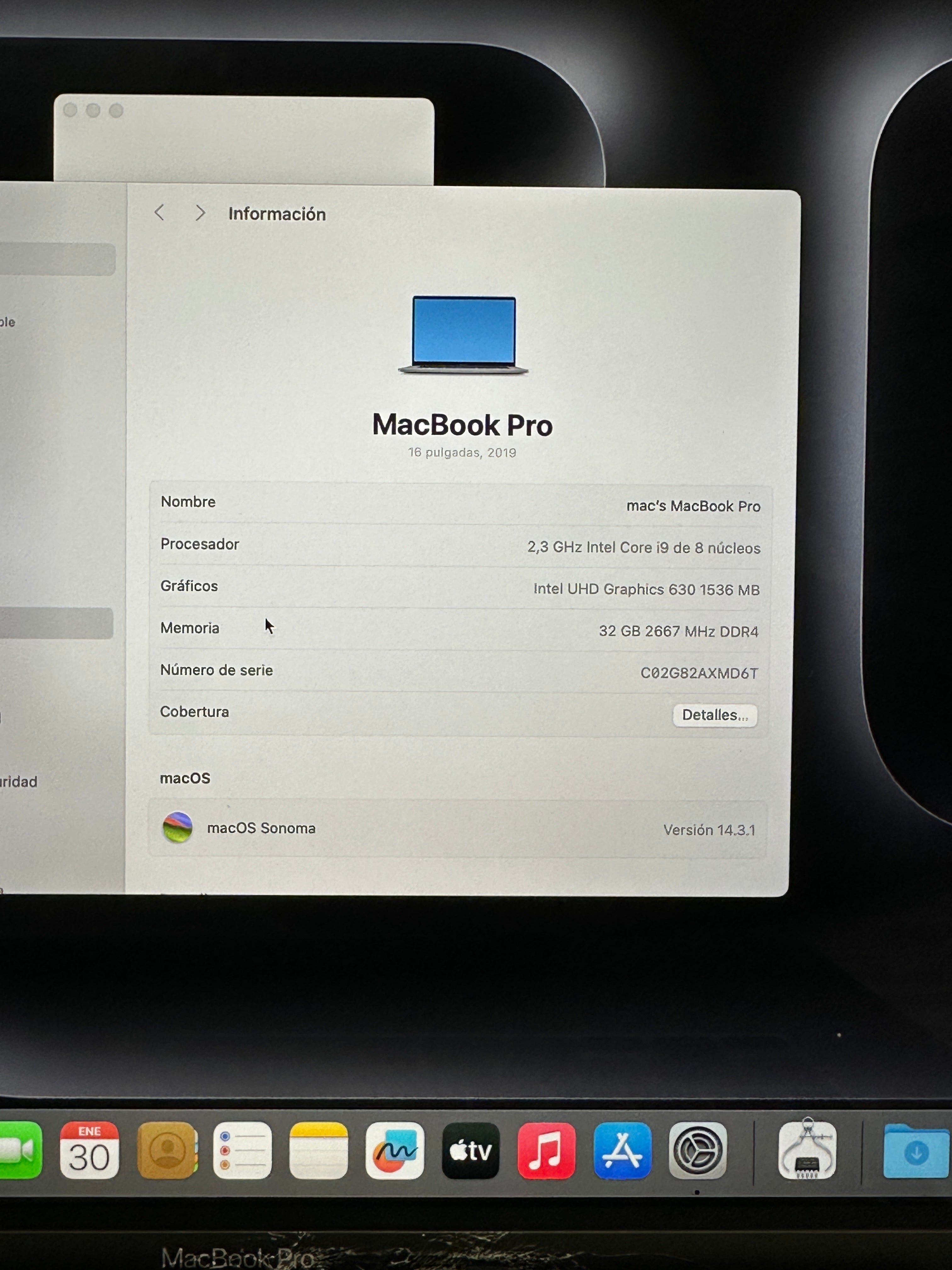Viewport: 952px width, 1270px height.
Task: Minimize the background window with middle button
Action: pyautogui.click(x=93, y=110)
